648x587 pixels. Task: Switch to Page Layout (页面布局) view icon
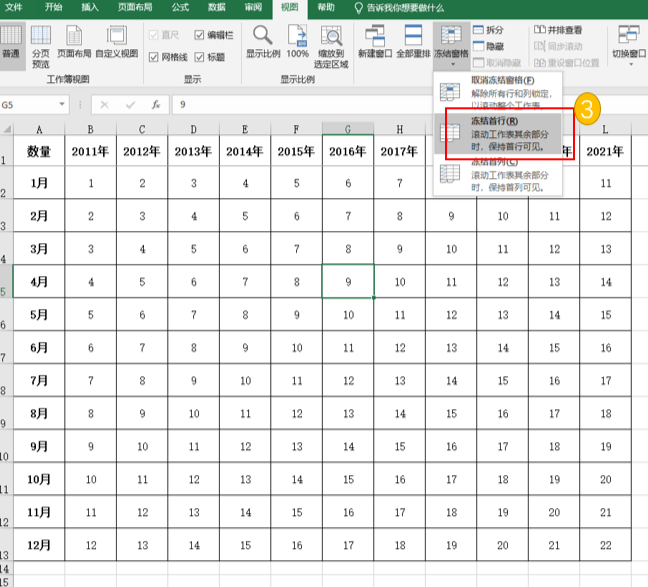point(74,41)
